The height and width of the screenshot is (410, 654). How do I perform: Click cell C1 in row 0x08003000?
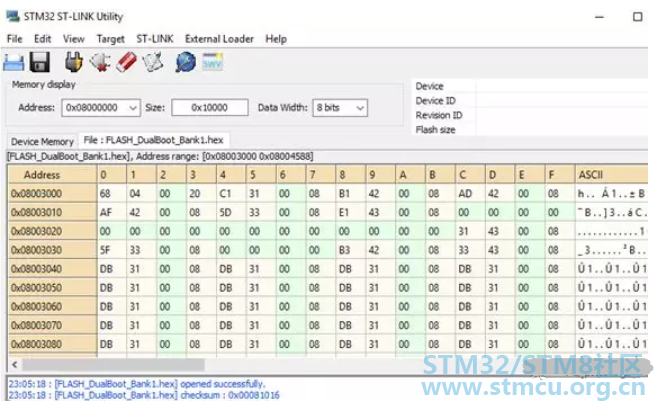(x=231, y=194)
